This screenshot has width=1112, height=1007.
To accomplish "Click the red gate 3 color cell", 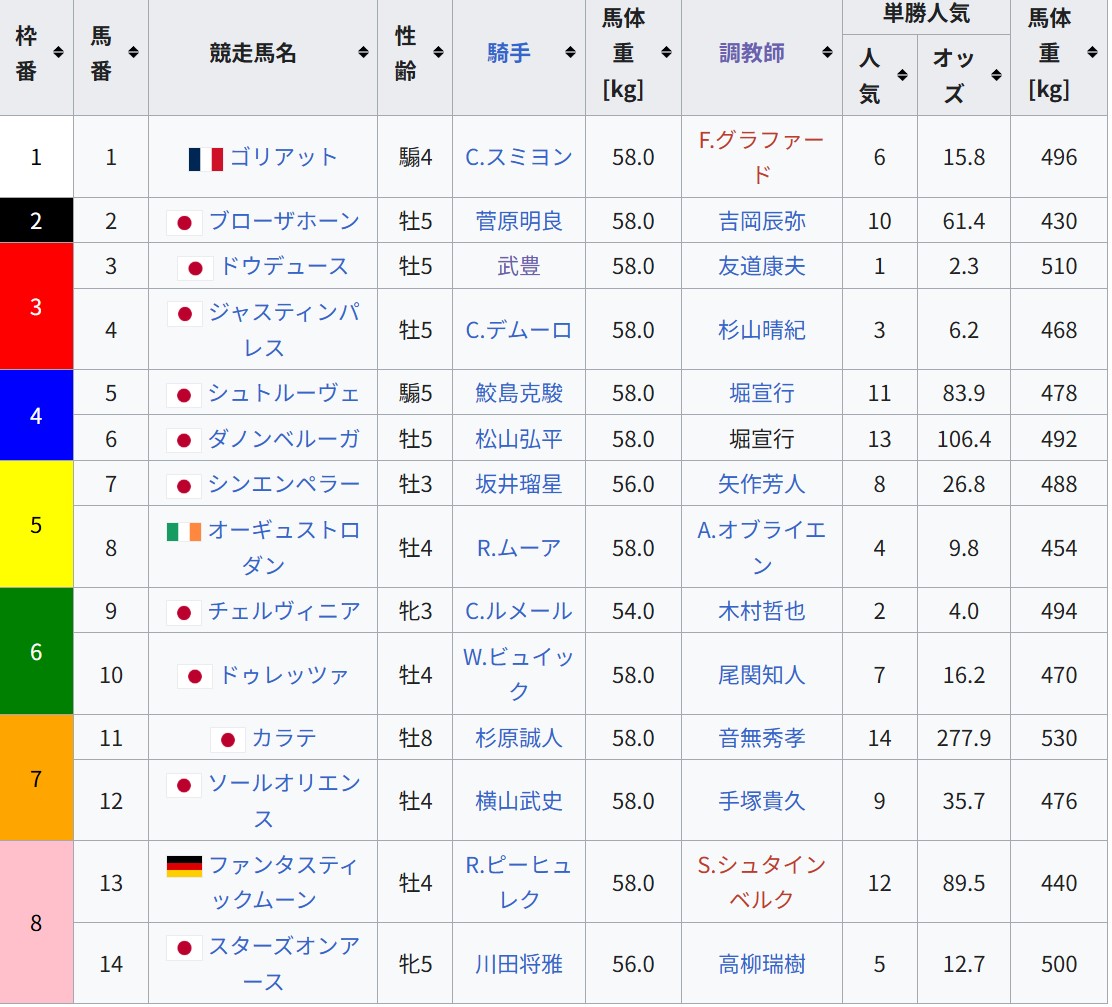I will (36, 306).
